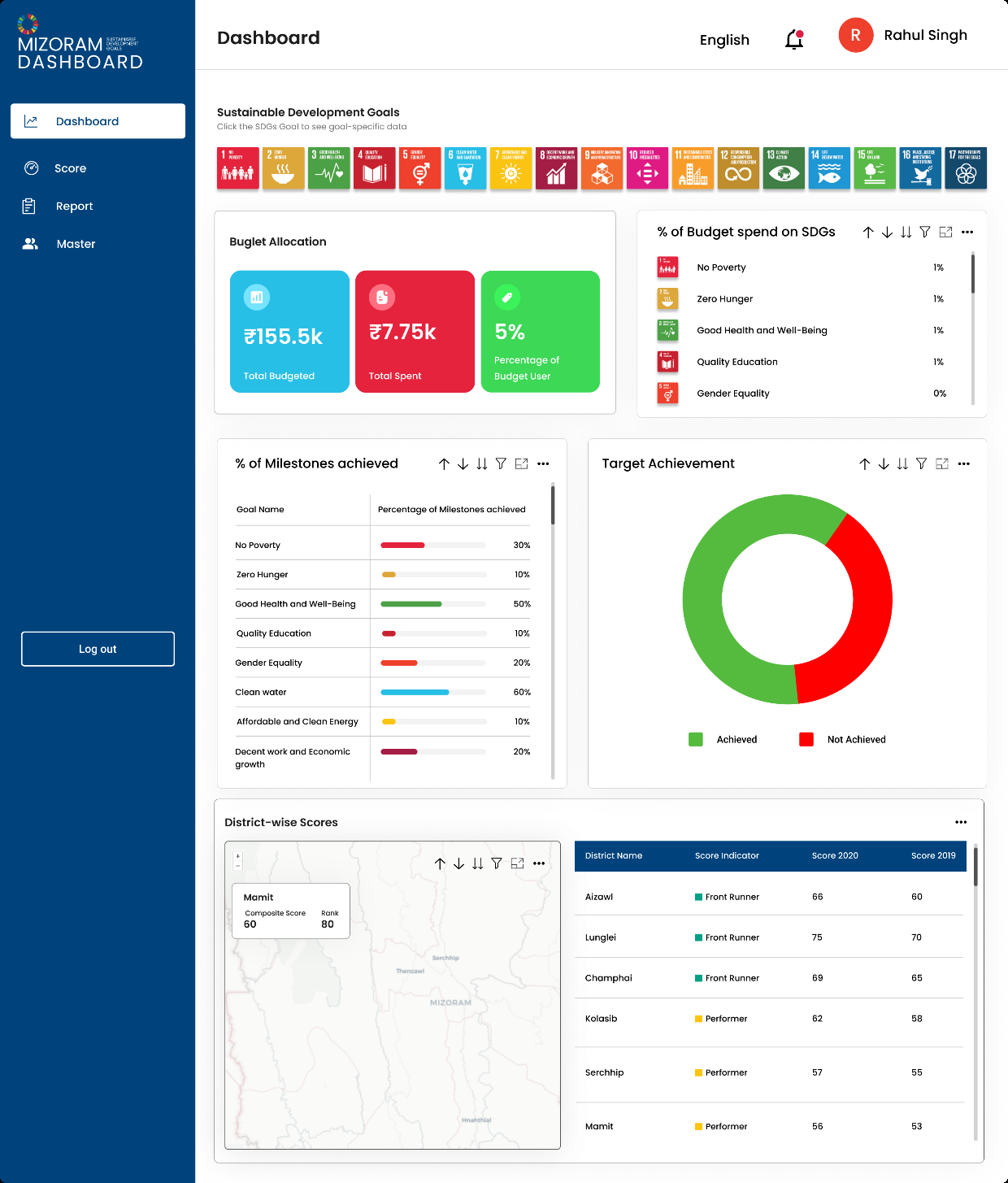Select the Report icon in the sidebar
The width and height of the screenshot is (1008, 1183).
click(x=31, y=206)
